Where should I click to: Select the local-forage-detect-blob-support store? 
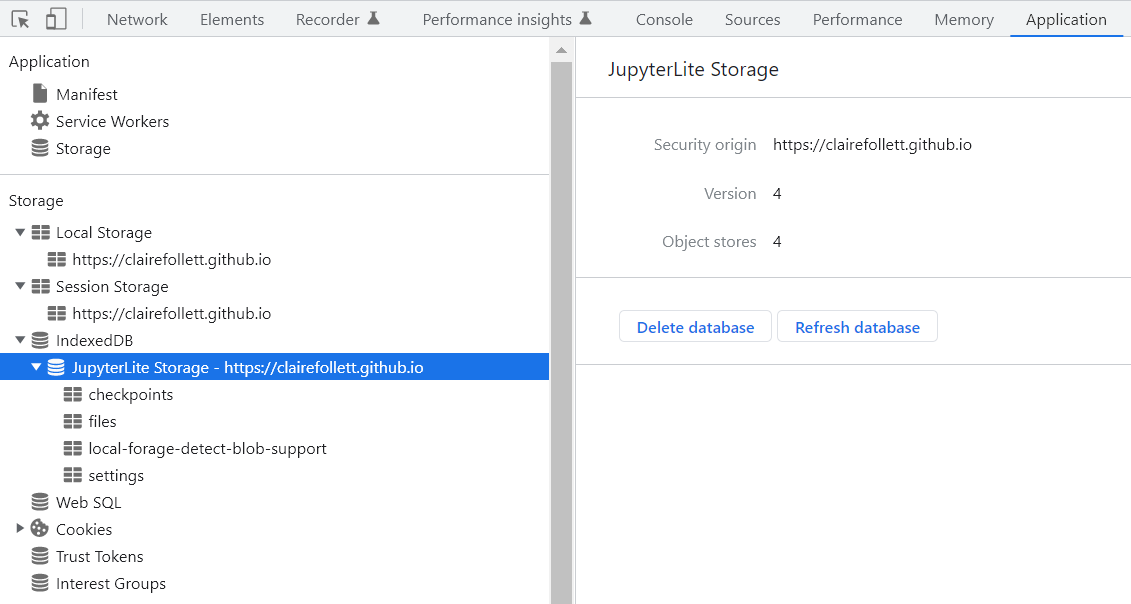click(x=207, y=448)
